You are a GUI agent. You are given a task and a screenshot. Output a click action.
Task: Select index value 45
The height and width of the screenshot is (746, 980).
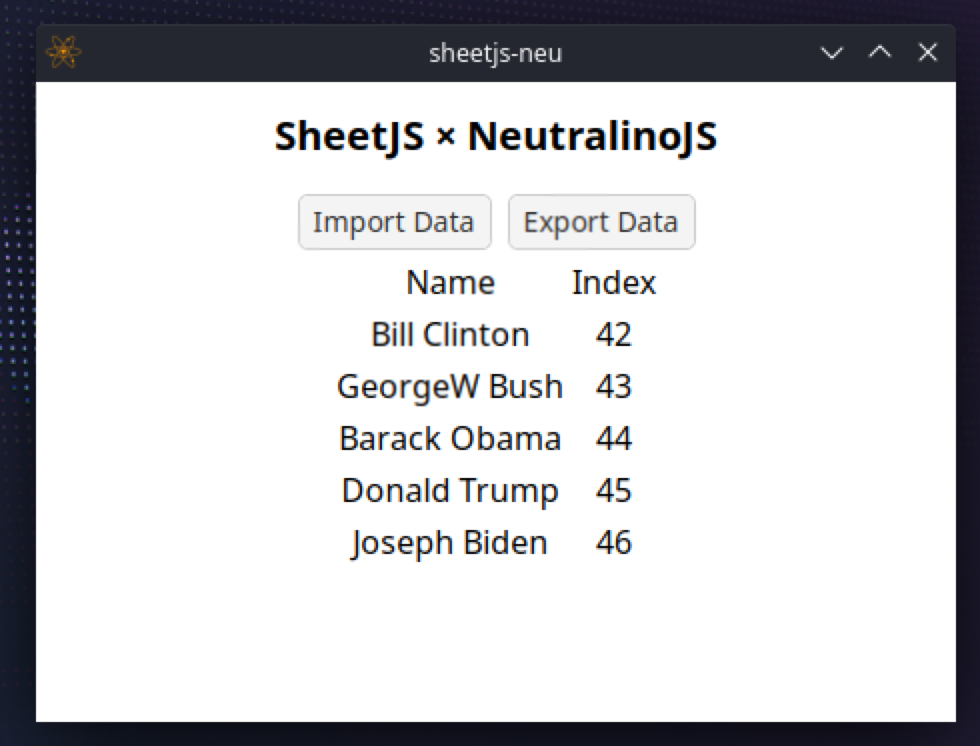613,490
